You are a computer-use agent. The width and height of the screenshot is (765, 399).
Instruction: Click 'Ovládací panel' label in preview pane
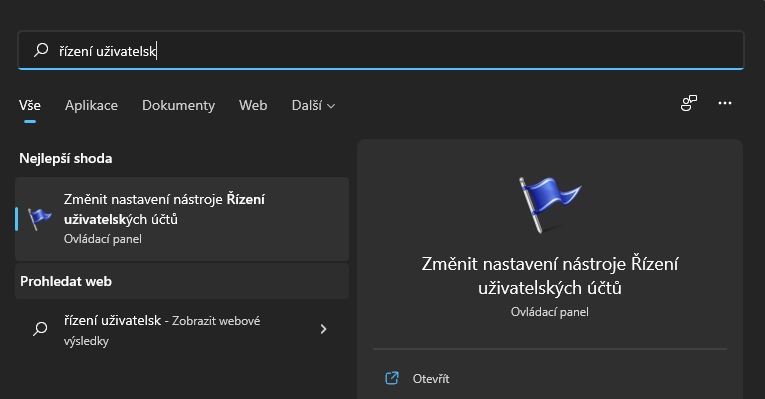[x=549, y=312]
